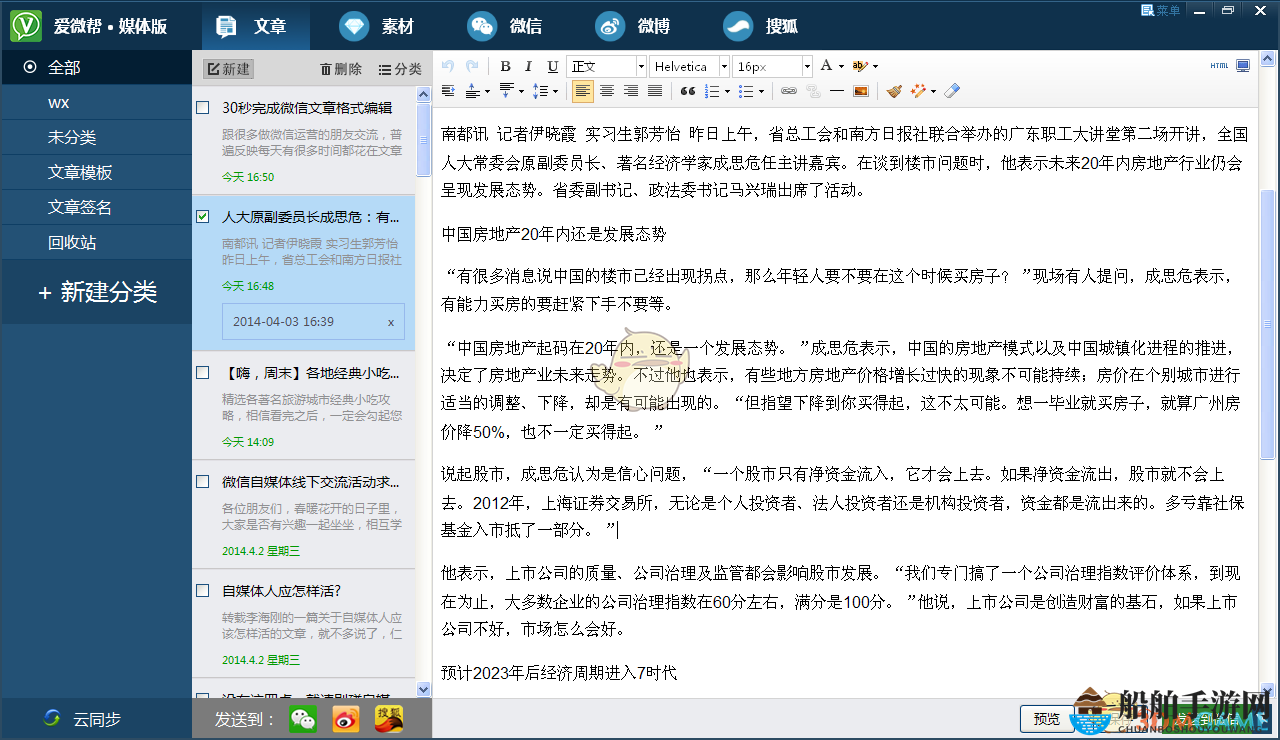Click the 分类 button

pos(400,69)
